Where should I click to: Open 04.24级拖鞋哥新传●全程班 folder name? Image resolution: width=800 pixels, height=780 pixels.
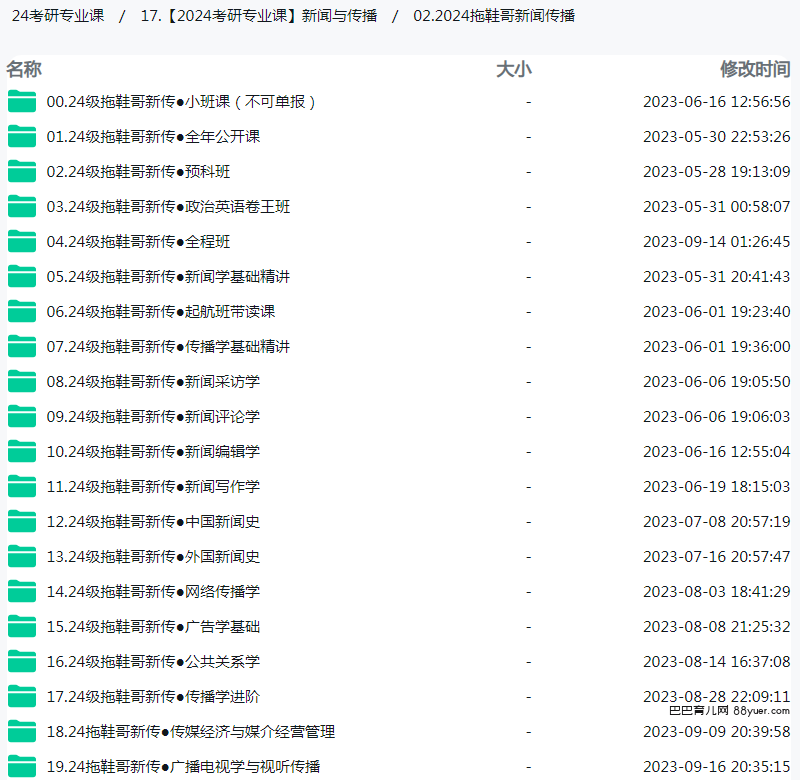tap(138, 242)
